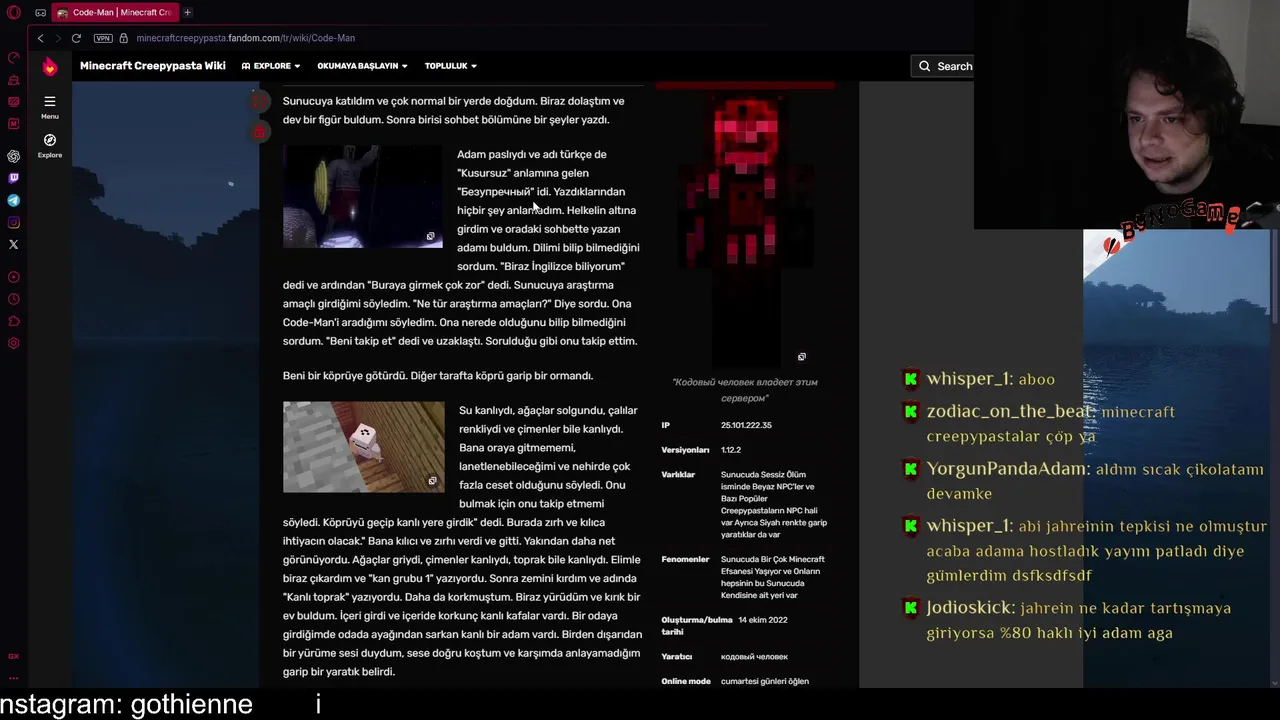The image size is (1280, 720).
Task: Enlarge the armored figure image
Action: point(431,237)
